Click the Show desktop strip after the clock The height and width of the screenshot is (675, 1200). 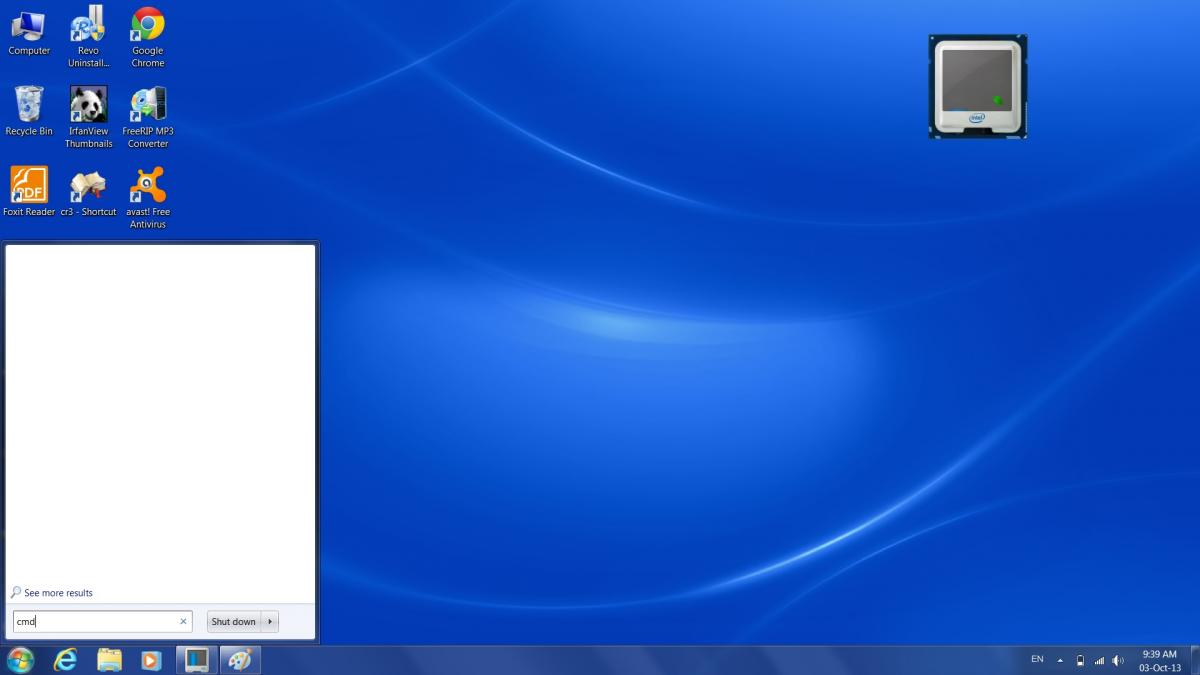pyautogui.click(x=1193, y=660)
